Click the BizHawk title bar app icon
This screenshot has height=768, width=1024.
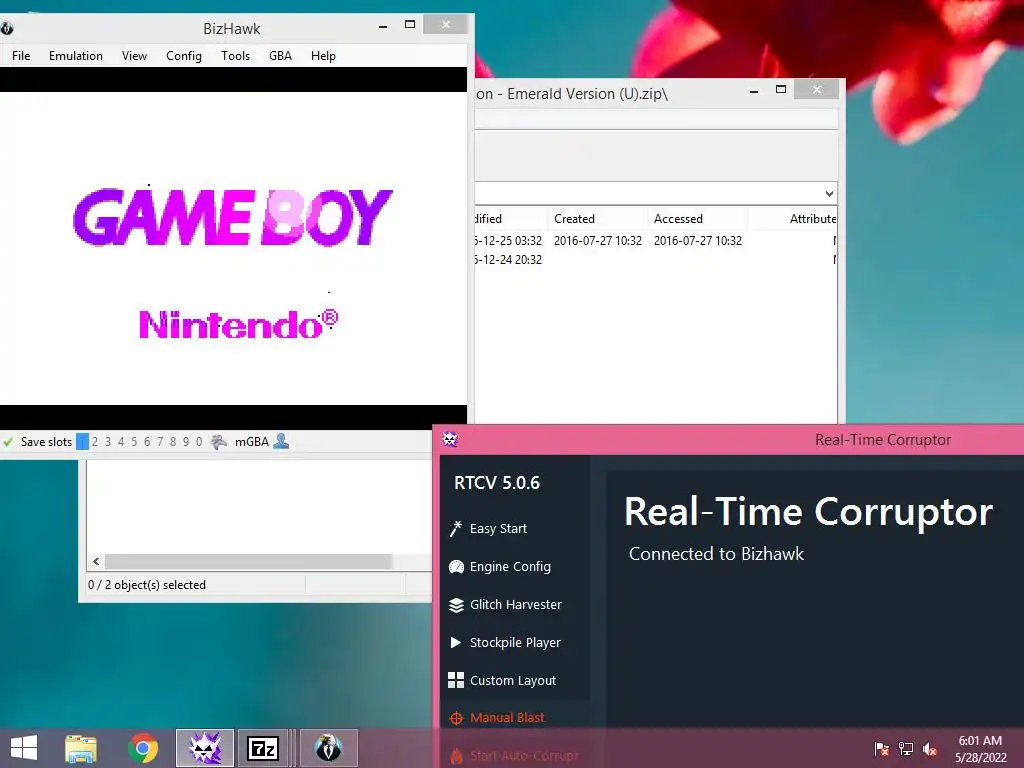click(x=7, y=28)
